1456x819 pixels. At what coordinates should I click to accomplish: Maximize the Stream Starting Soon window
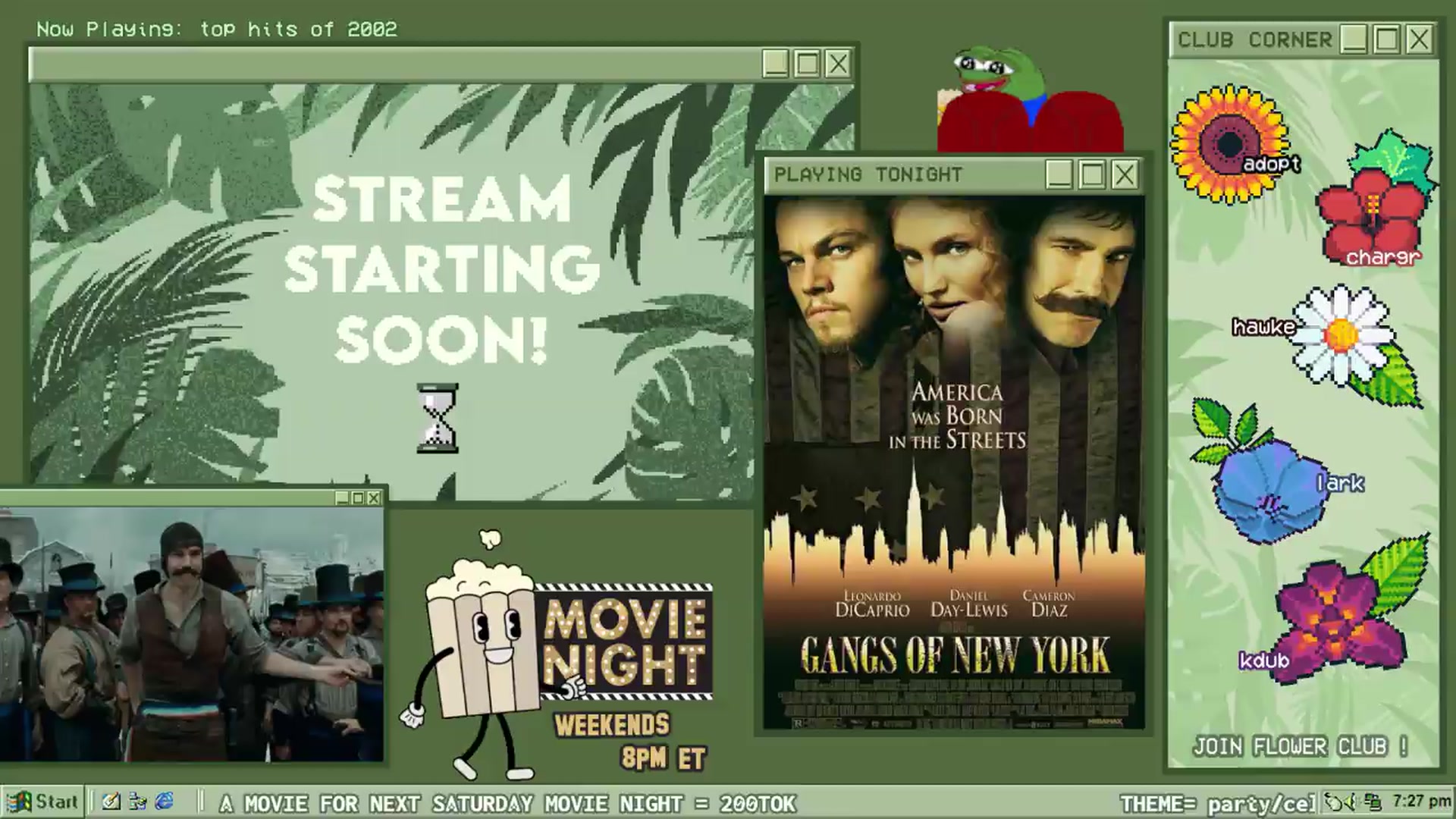(807, 64)
